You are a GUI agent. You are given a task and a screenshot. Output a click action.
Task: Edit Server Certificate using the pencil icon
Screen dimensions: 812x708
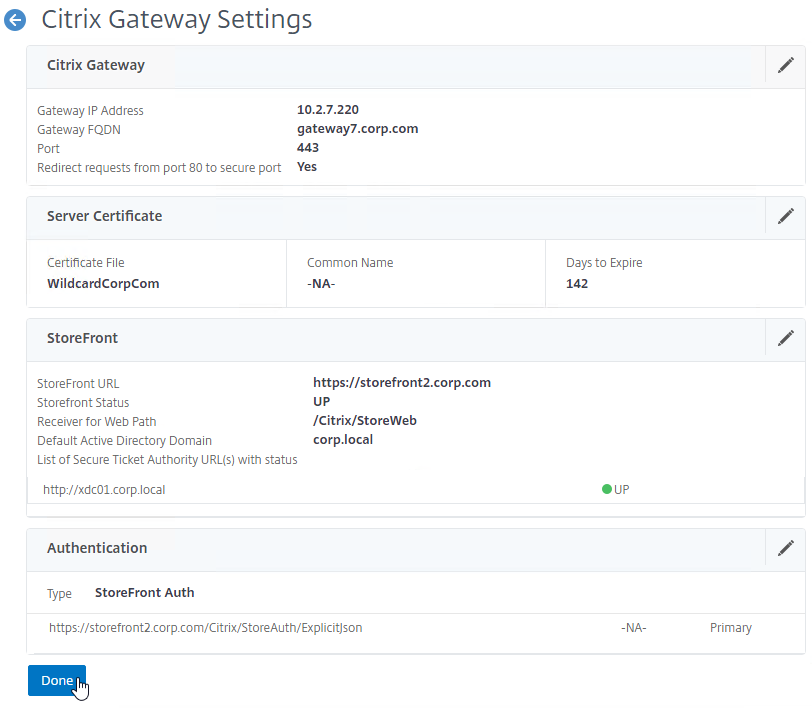click(x=786, y=216)
